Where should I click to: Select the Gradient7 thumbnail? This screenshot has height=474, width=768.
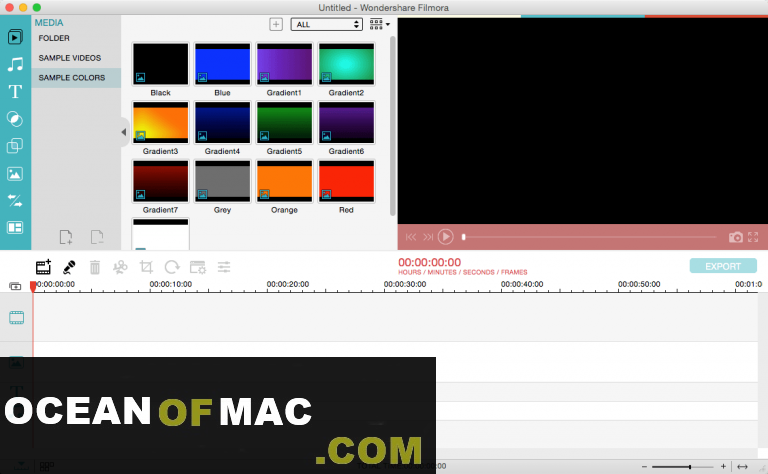tap(161, 181)
